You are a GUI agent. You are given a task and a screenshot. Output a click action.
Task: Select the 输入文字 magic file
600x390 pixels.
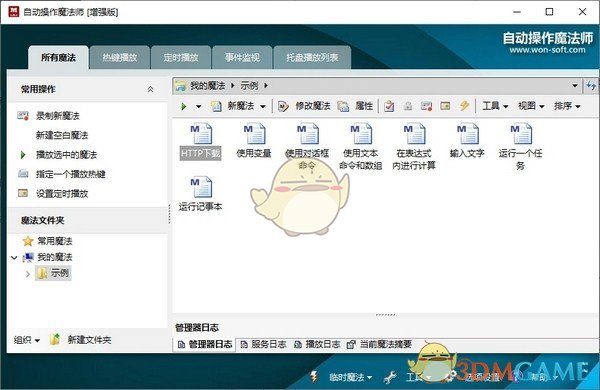coord(467,141)
